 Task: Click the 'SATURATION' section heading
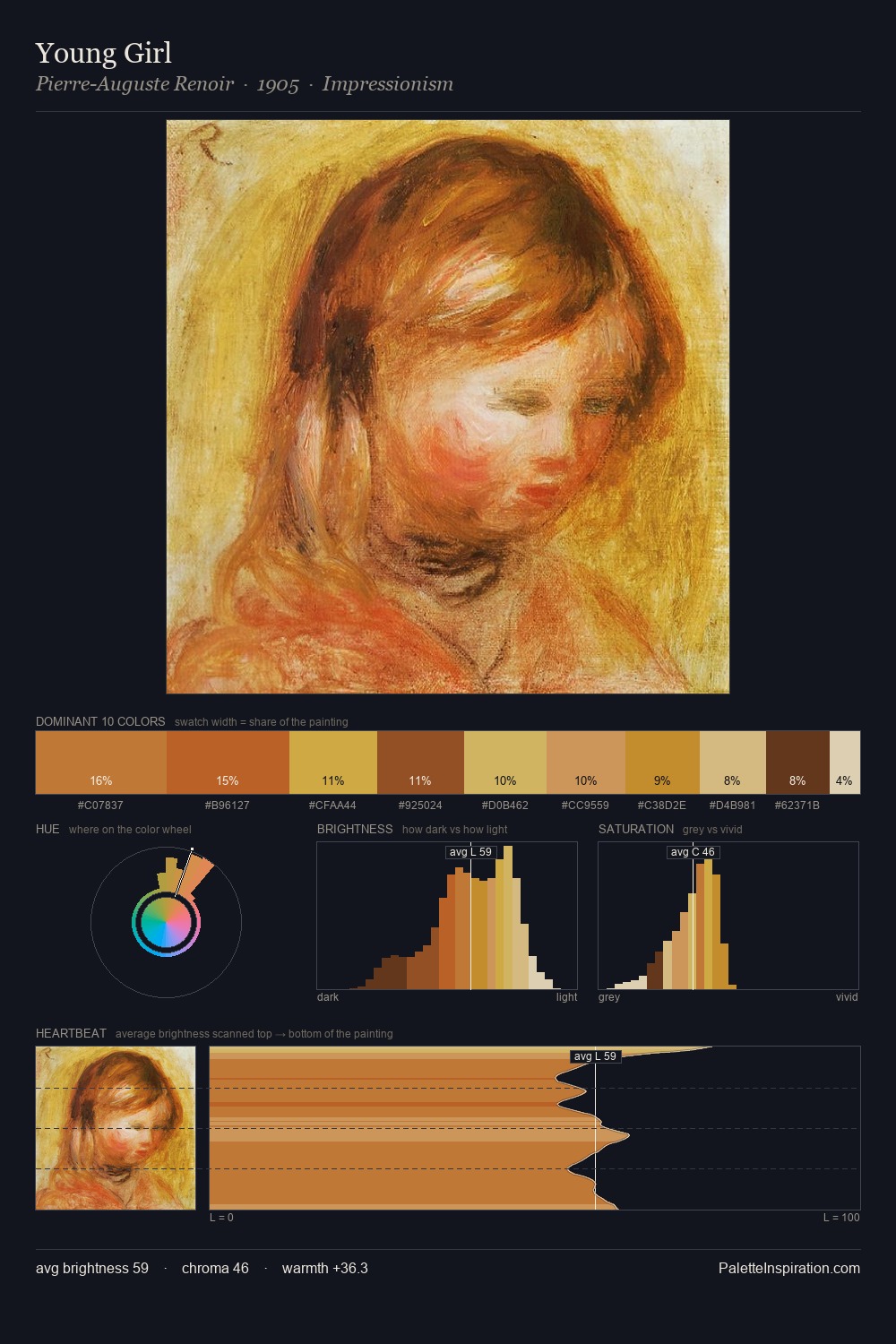click(636, 829)
